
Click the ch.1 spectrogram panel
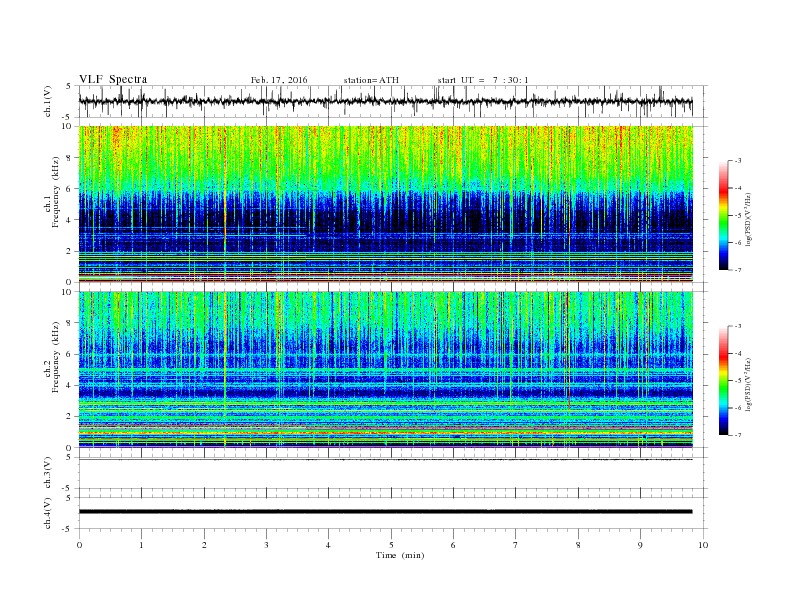[385, 204]
